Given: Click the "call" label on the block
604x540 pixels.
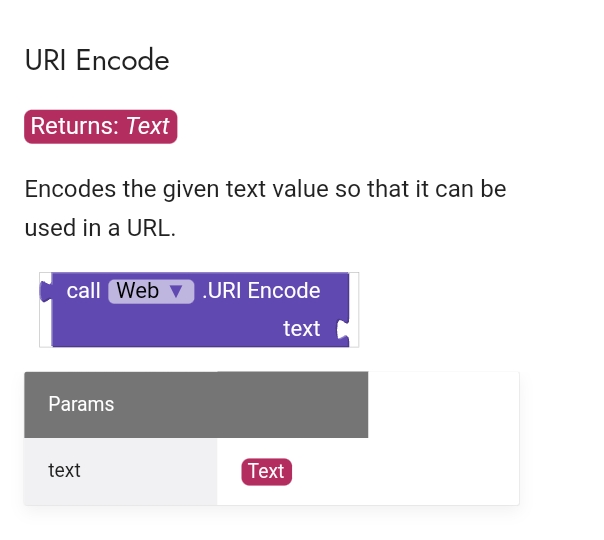Looking at the screenshot, I should [84, 291].
